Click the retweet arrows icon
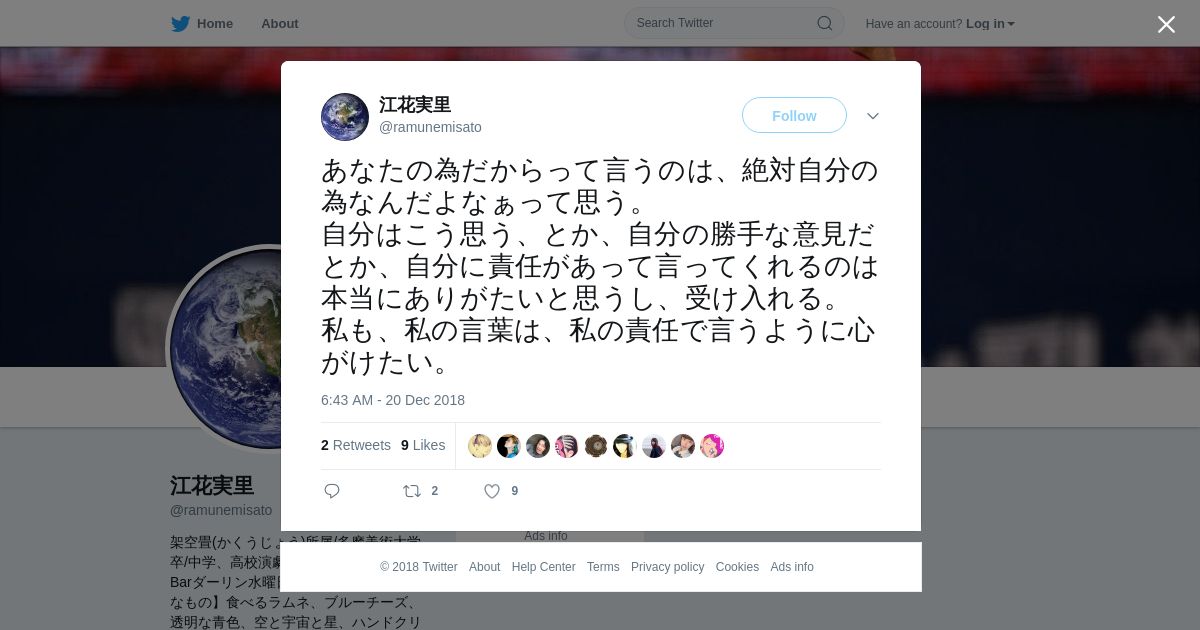The image size is (1200, 630). point(411,491)
